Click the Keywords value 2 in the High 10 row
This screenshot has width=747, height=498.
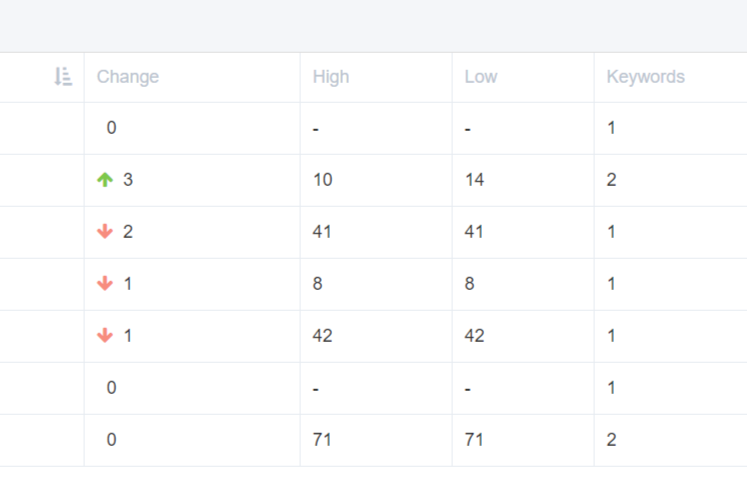pos(611,180)
